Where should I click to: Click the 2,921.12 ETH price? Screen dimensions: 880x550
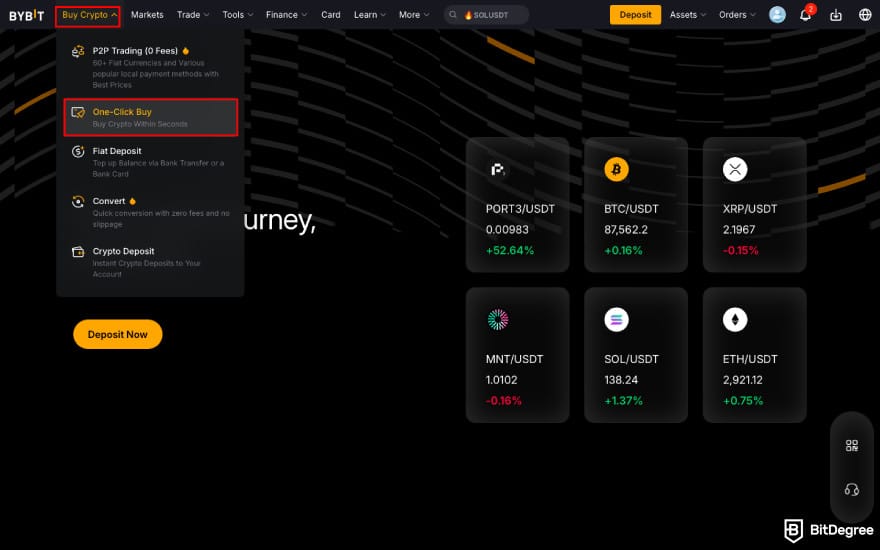tap(742, 380)
